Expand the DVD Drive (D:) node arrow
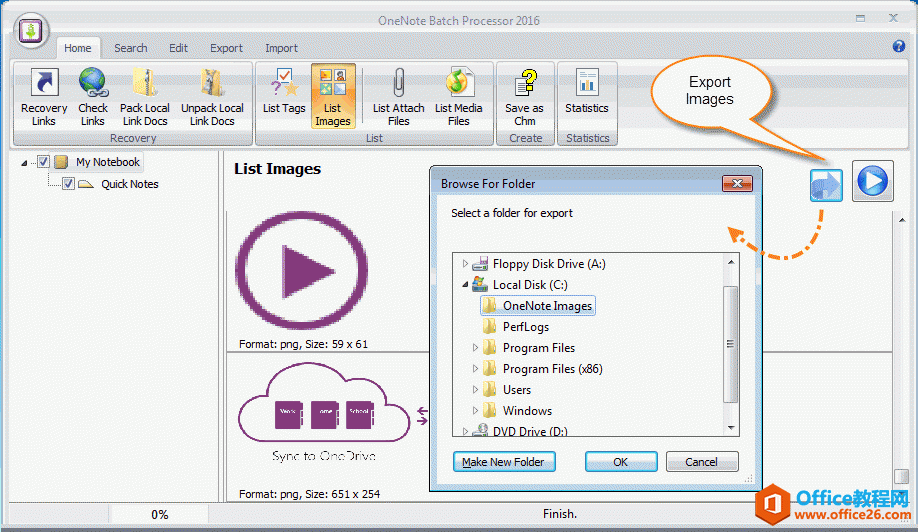 click(465, 431)
